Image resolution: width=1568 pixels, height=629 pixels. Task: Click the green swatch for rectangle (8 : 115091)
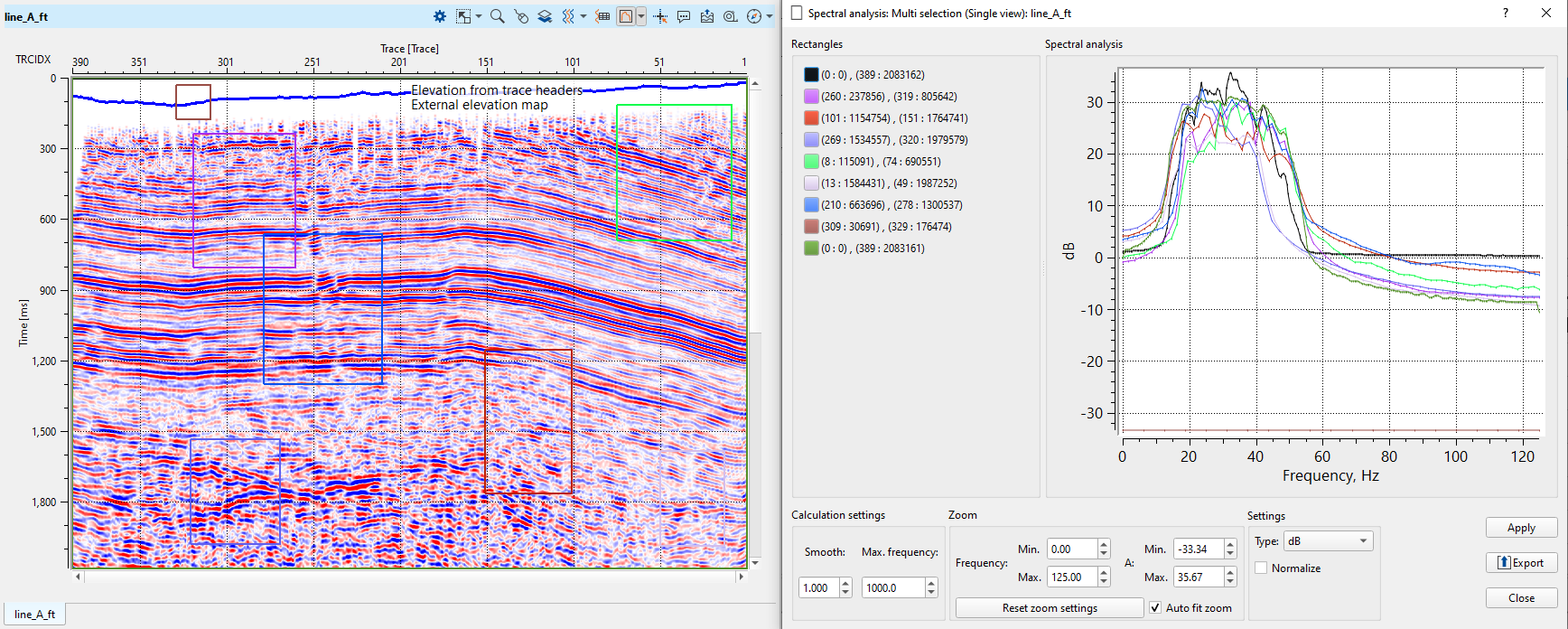[811, 162]
